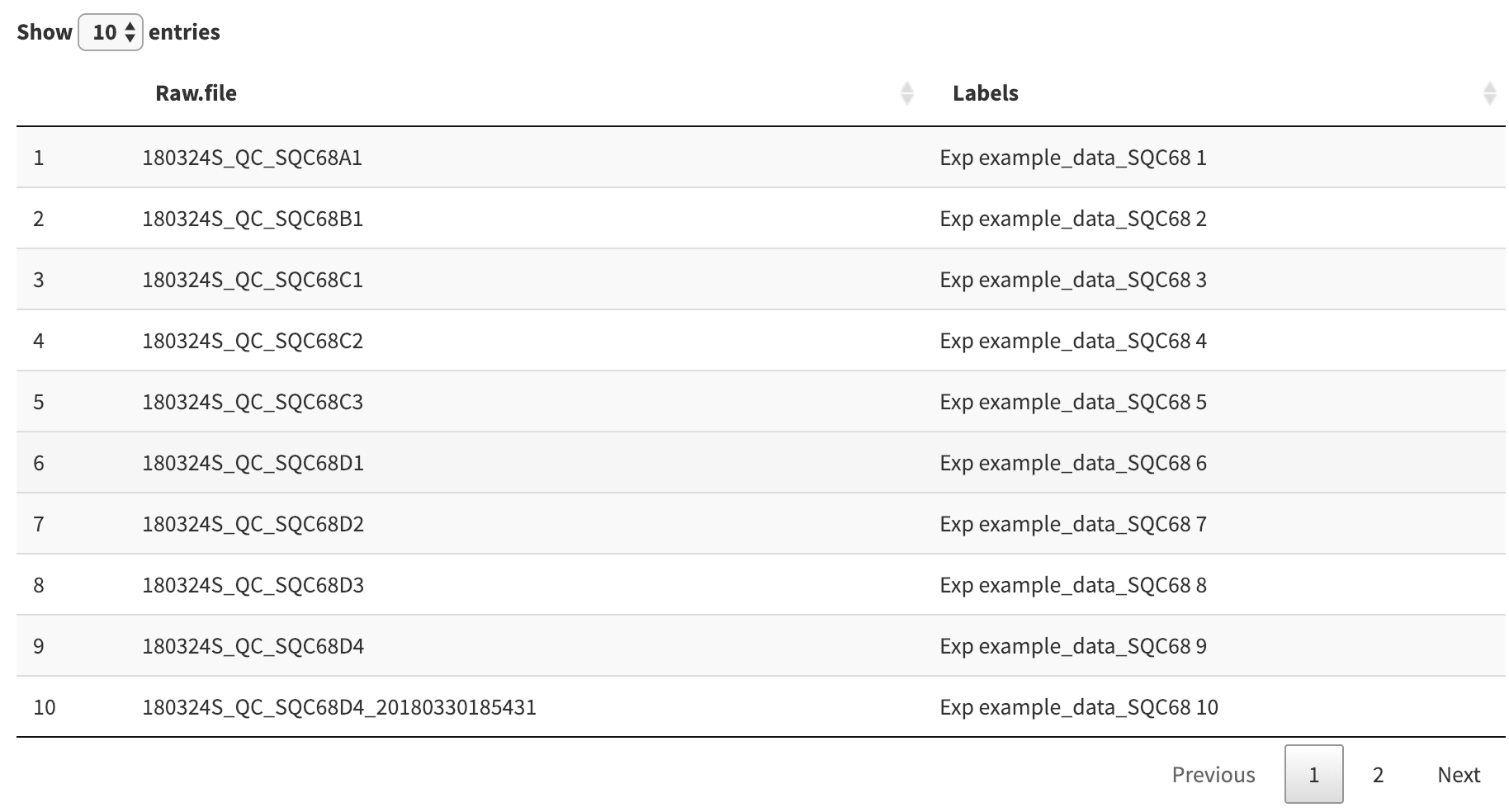This screenshot has height=812, width=1509.
Task: Click label Exp example_data_SQC68 6
Action: coord(1073,463)
